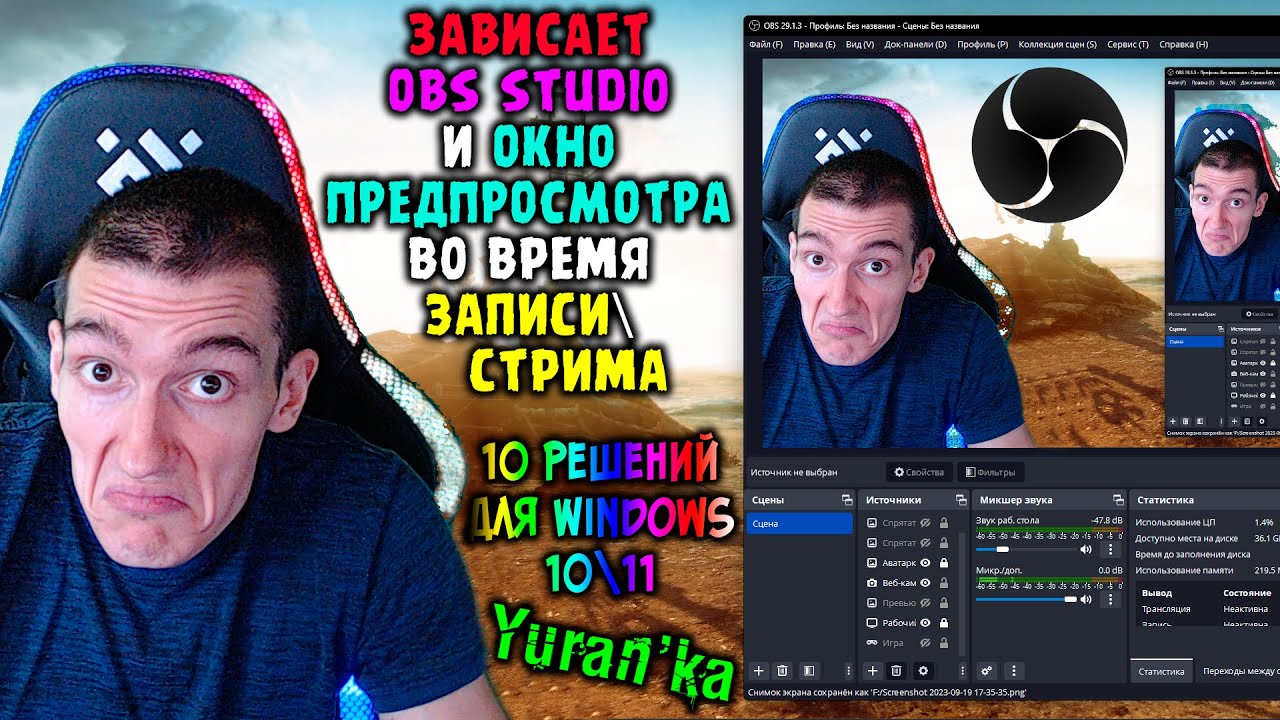Remove selected source with trash icon
The image size is (1280, 720).
pos(897,671)
